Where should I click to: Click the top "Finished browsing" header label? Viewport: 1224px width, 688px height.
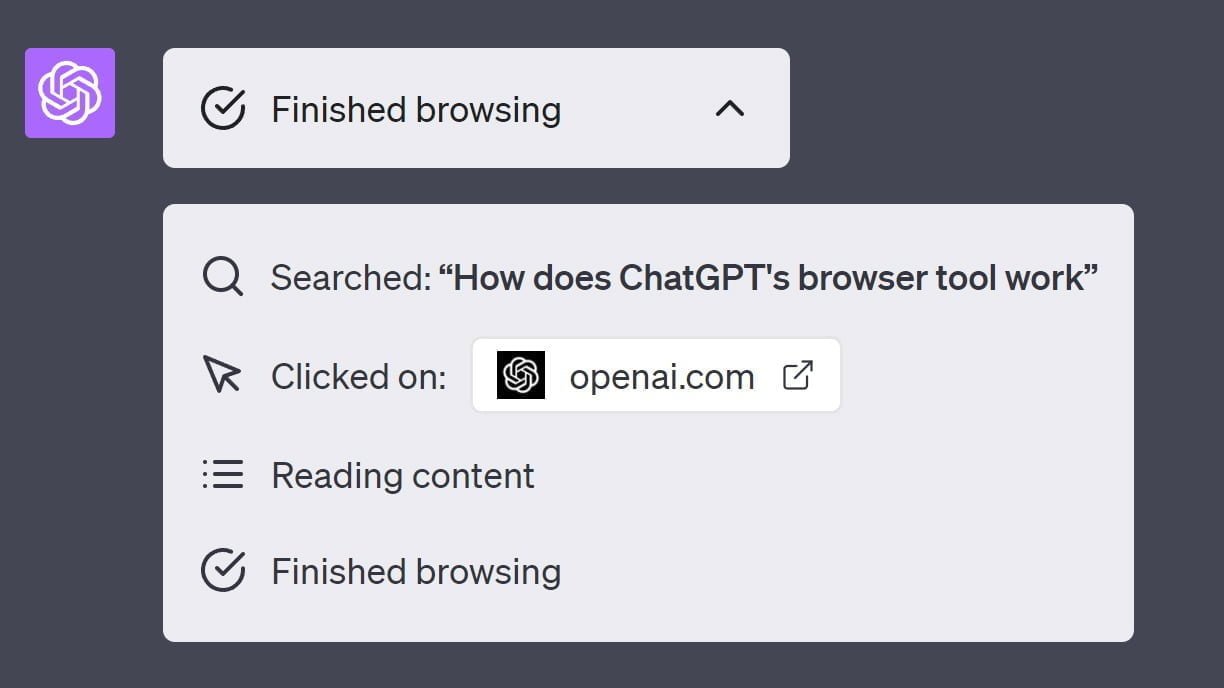[x=416, y=109]
